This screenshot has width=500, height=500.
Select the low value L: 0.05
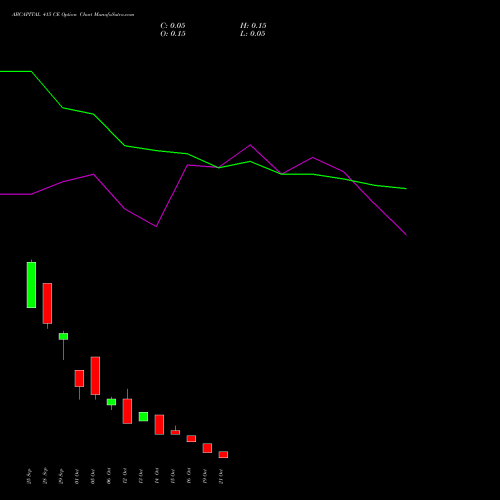tap(253, 34)
